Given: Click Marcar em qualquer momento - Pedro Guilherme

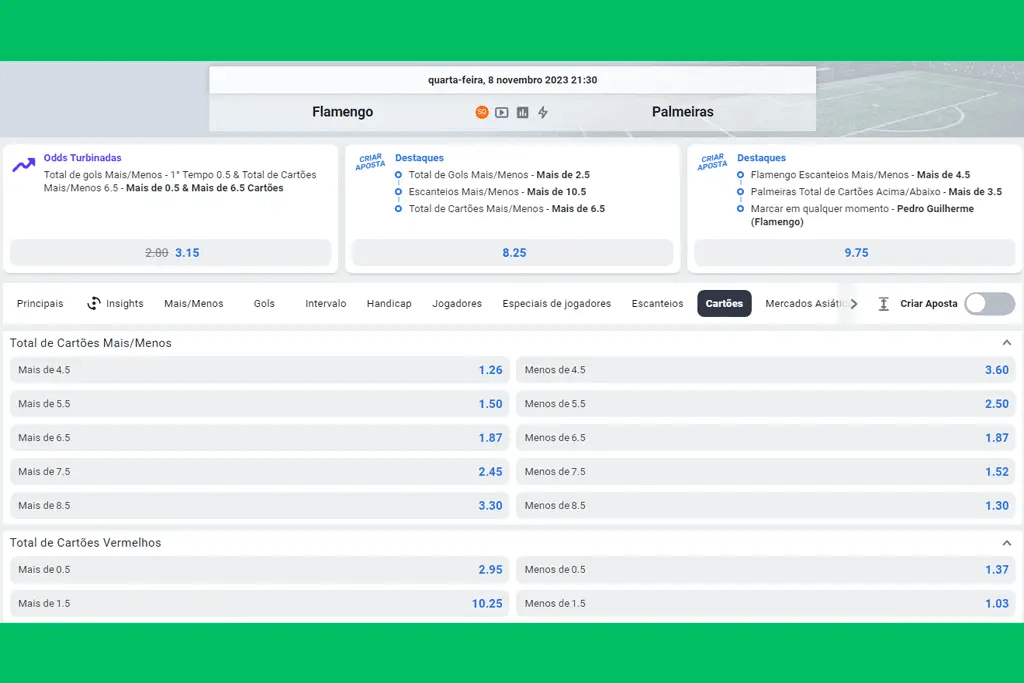Looking at the screenshot, I should pos(862,215).
